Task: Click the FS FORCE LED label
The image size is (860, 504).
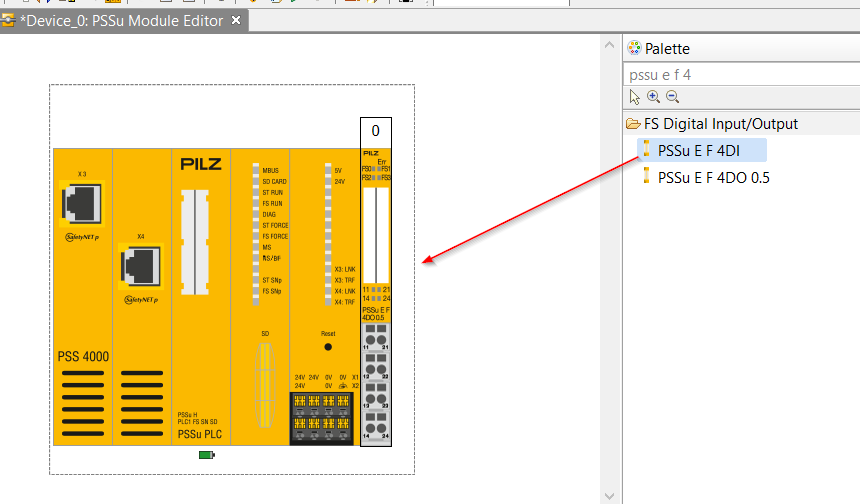Action: click(x=275, y=236)
